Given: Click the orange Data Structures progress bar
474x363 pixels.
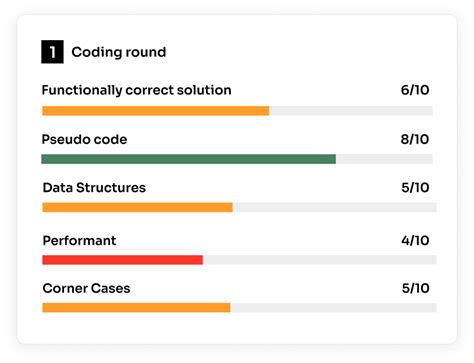Looking at the screenshot, I should pyautogui.click(x=137, y=207).
